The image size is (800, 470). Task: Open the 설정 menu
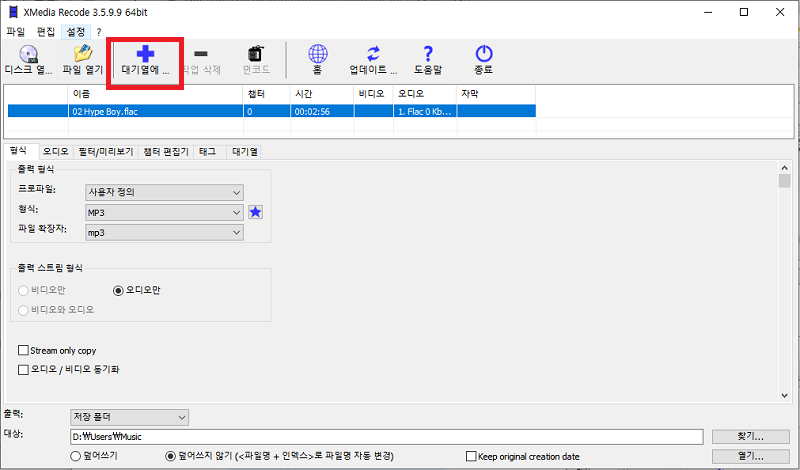tap(76, 32)
